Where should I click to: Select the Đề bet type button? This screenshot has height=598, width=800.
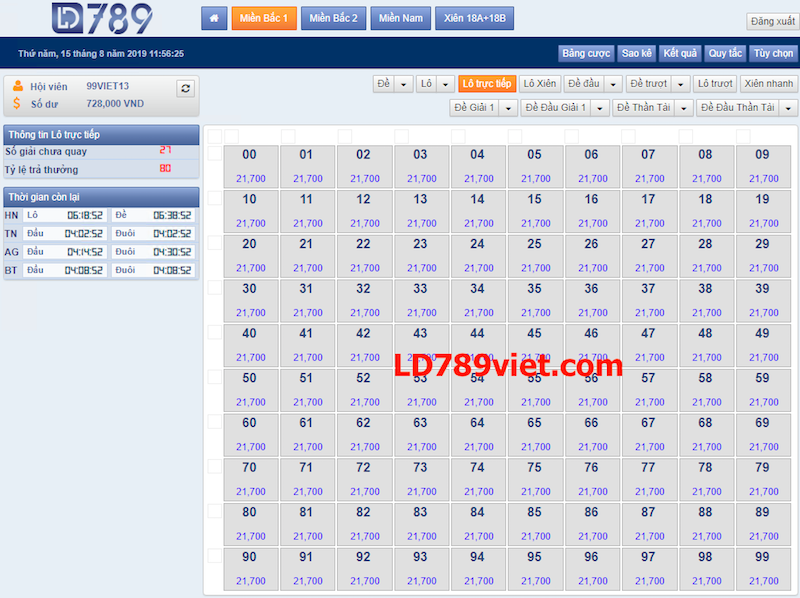click(x=384, y=84)
